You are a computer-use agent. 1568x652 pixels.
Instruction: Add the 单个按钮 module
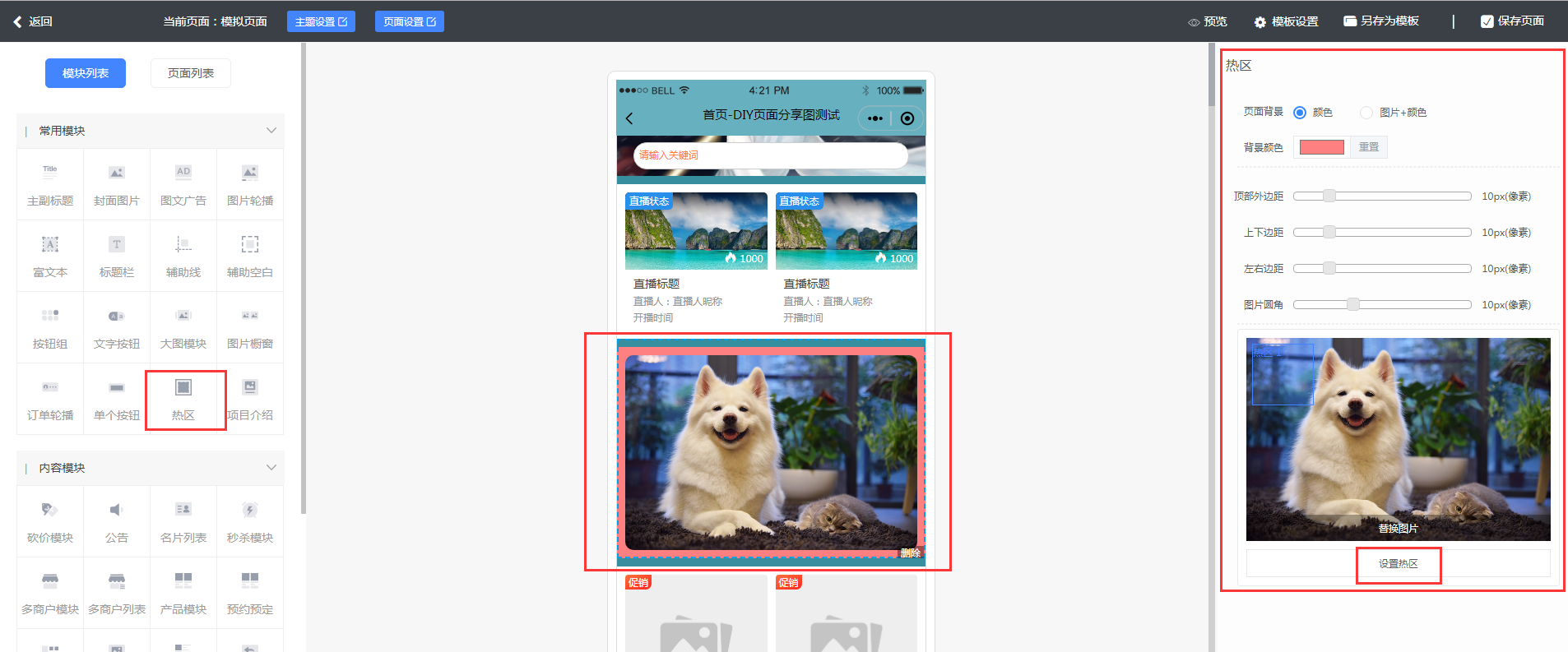[117, 399]
